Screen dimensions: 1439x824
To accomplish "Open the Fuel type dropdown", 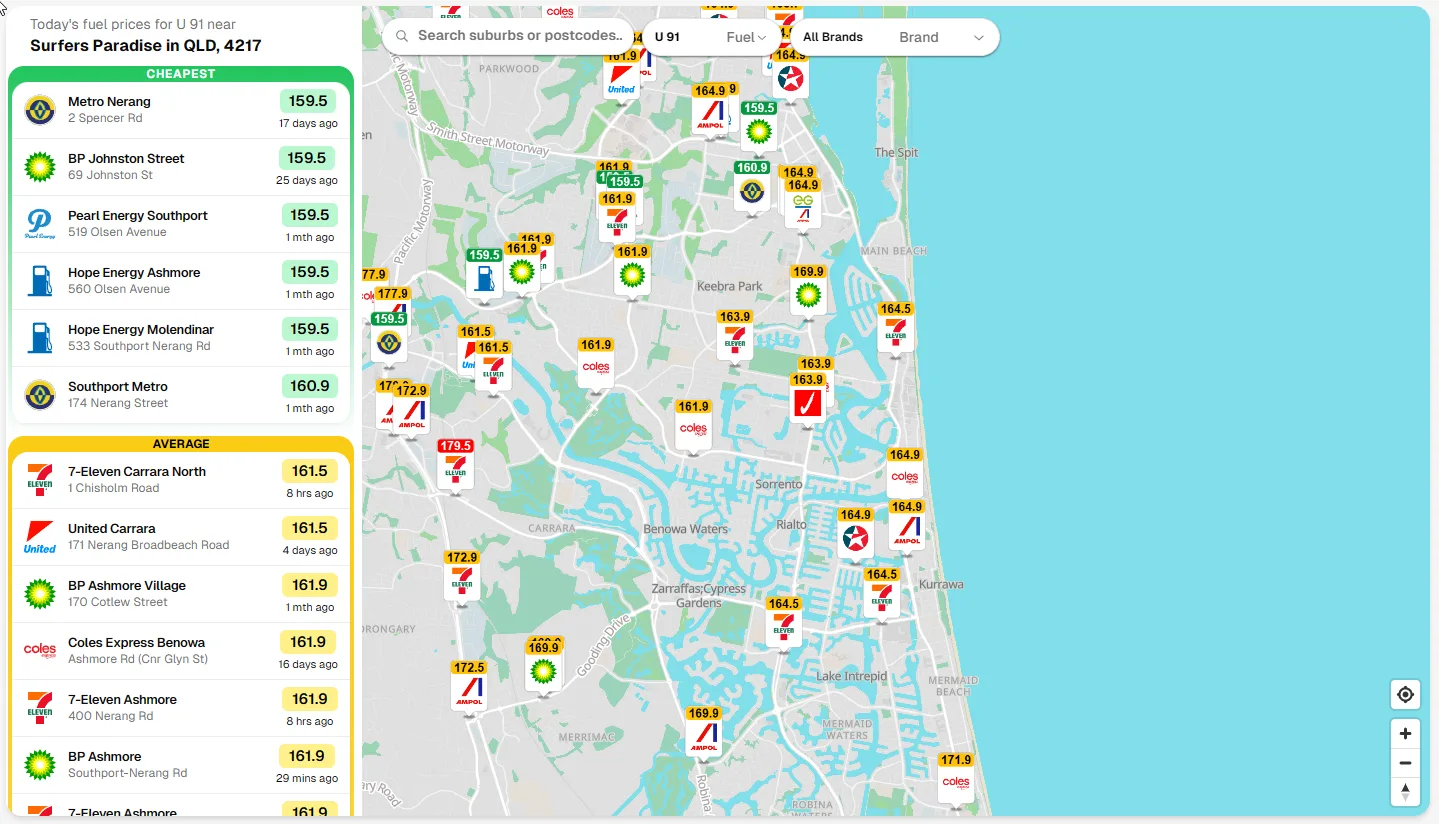I will click(x=712, y=37).
